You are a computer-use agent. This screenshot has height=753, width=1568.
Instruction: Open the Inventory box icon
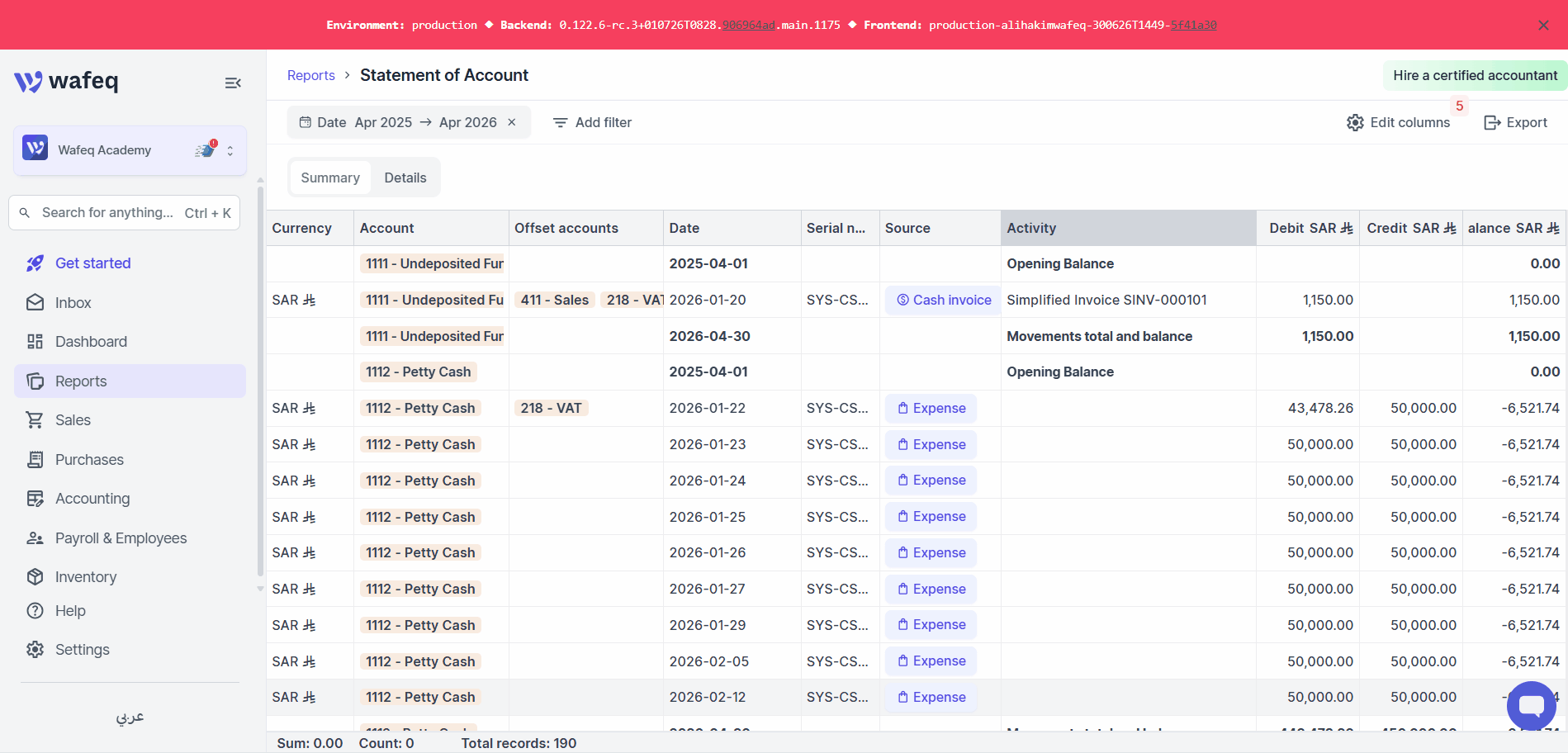tap(35, 577)
